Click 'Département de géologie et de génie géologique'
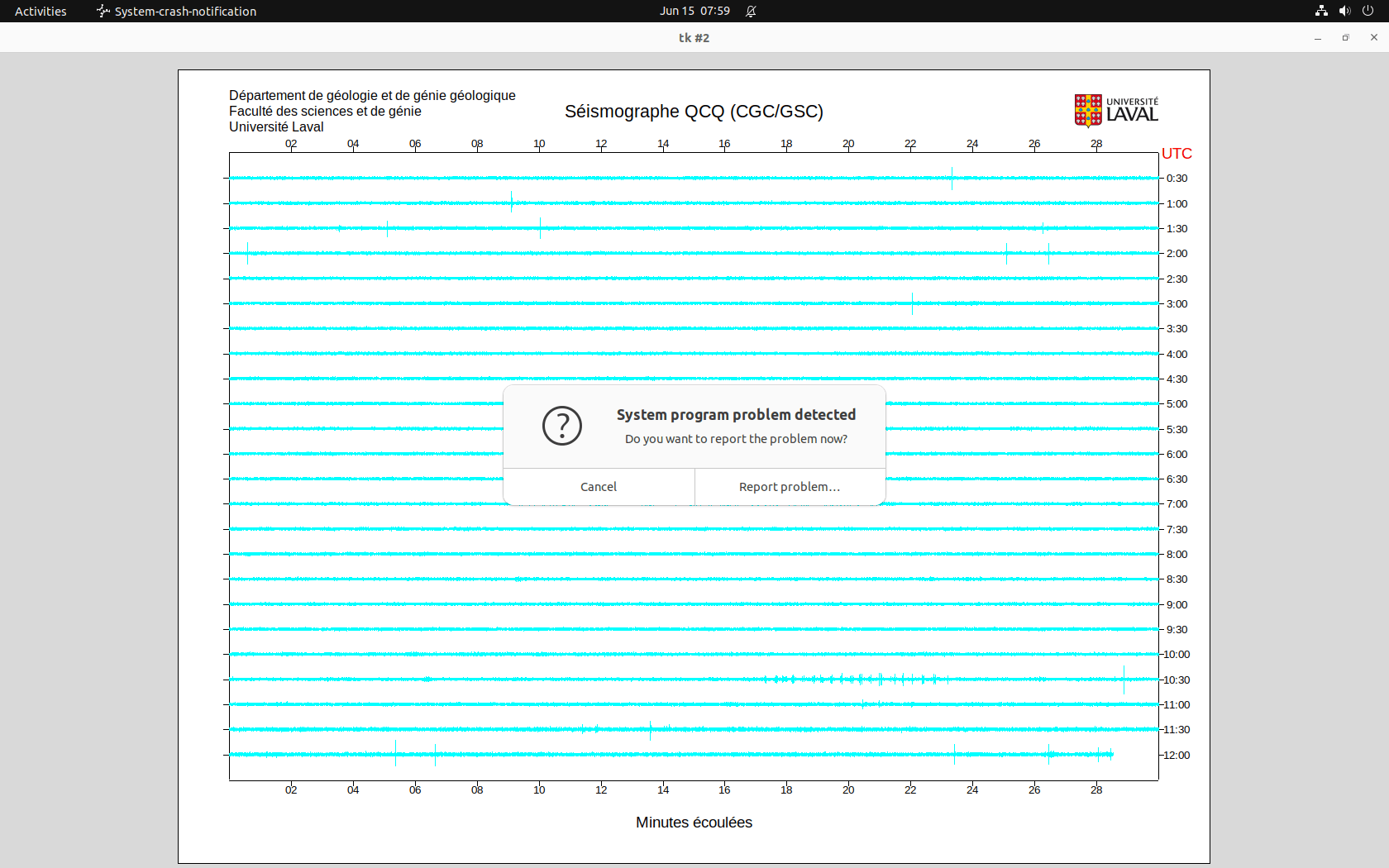Image resolution: width=1389 pixels, height=868 pixels. coord(372,96)
